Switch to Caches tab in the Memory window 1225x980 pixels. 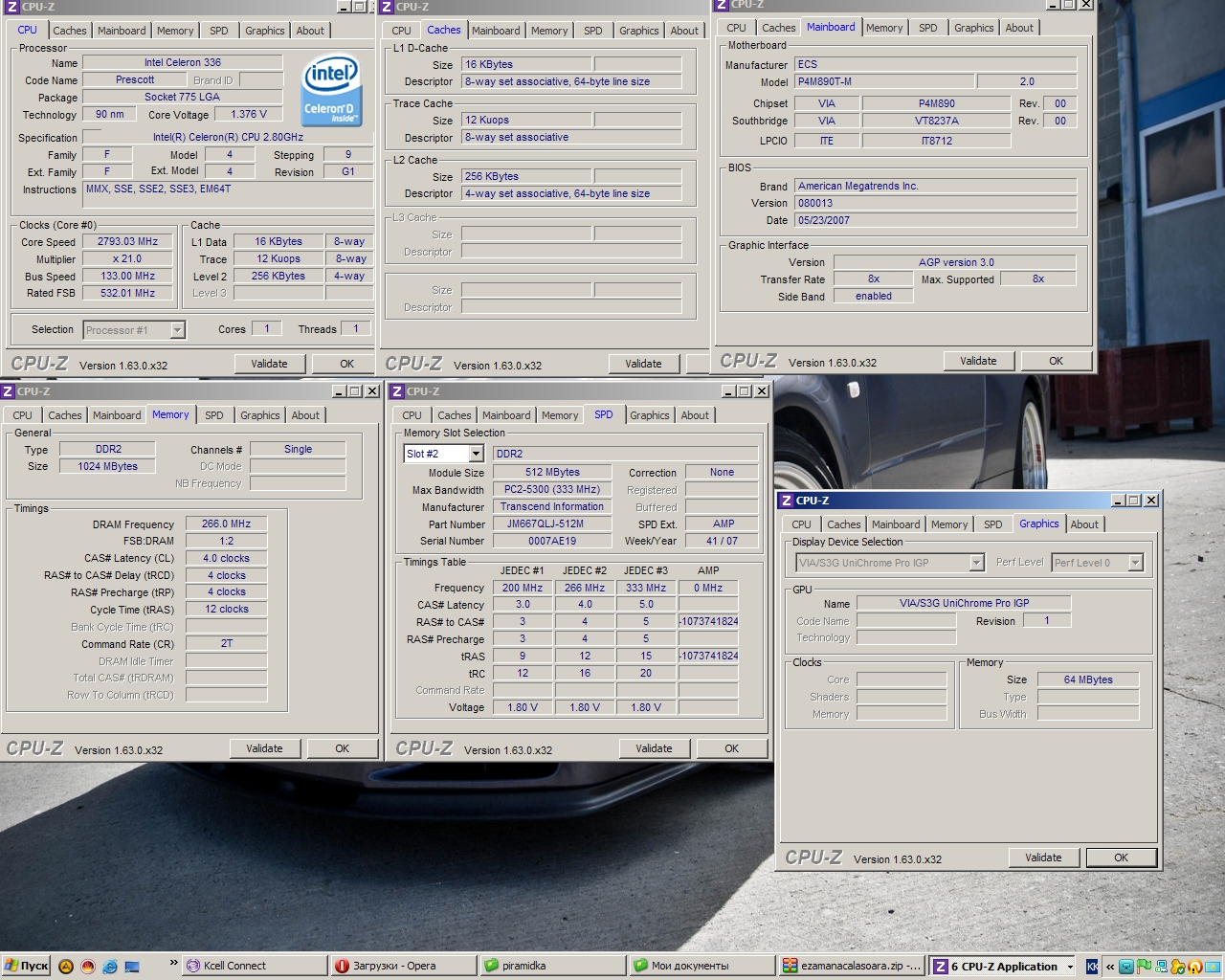[x=65, y=415]
